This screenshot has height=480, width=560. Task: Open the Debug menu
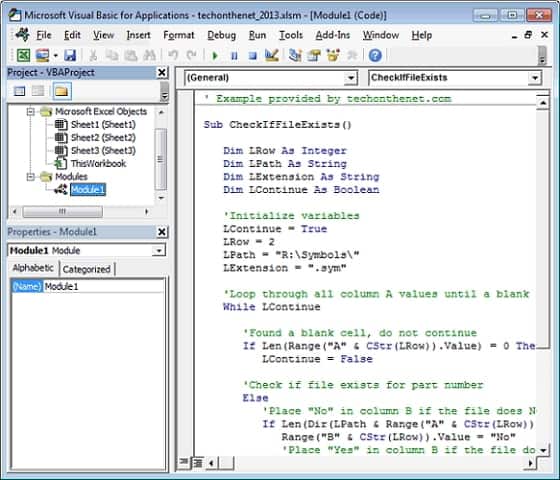221,35
